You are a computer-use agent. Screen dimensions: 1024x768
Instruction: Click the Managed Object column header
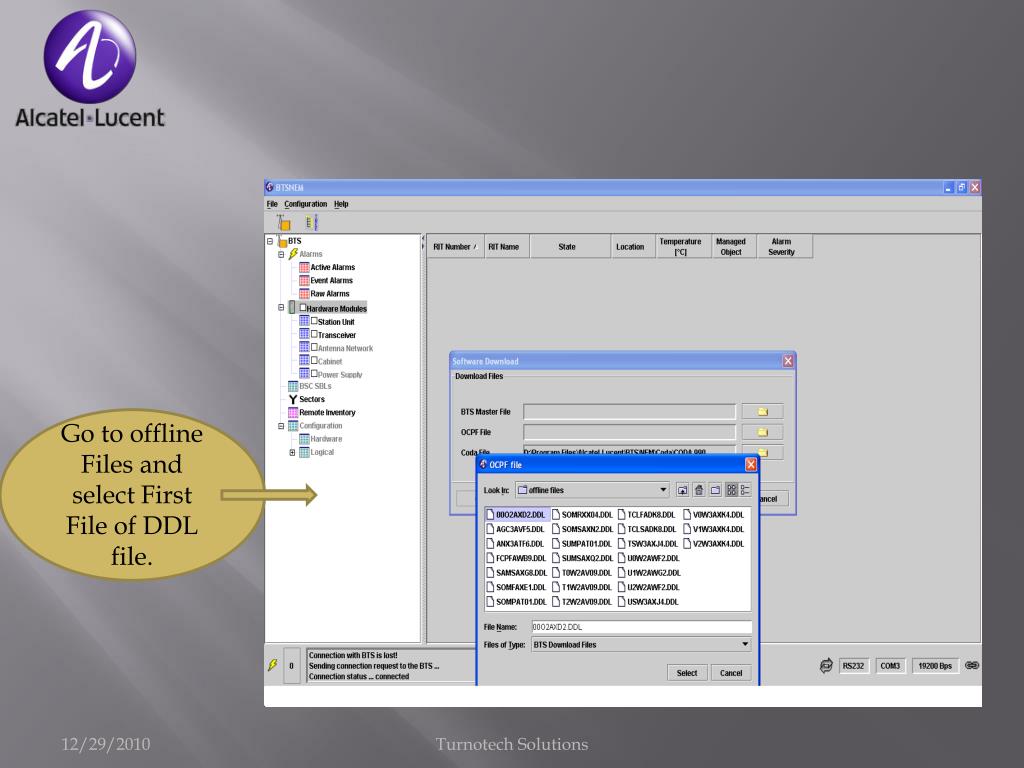coord(733,247)
